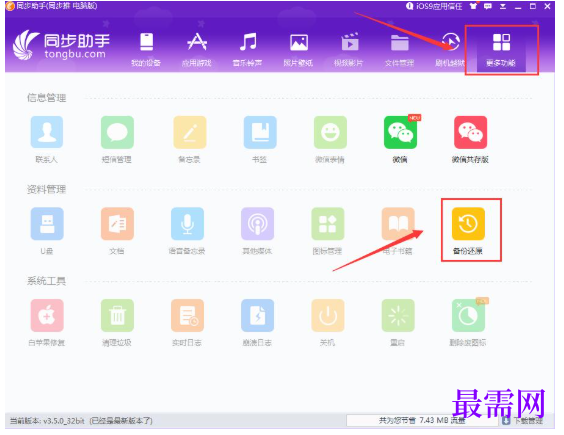
Task: Open 备份还原 backup and restore
Action: coord(468,223)
